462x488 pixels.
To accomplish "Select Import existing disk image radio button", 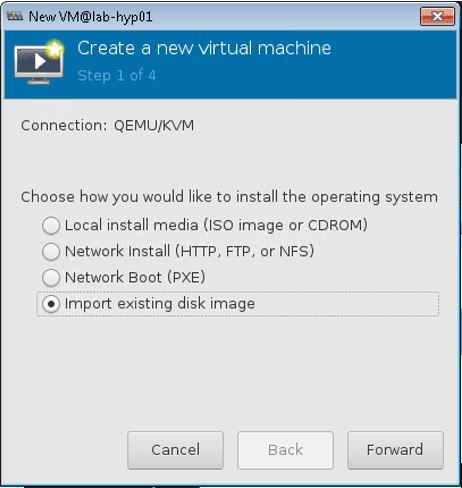I will click(51, 304).
